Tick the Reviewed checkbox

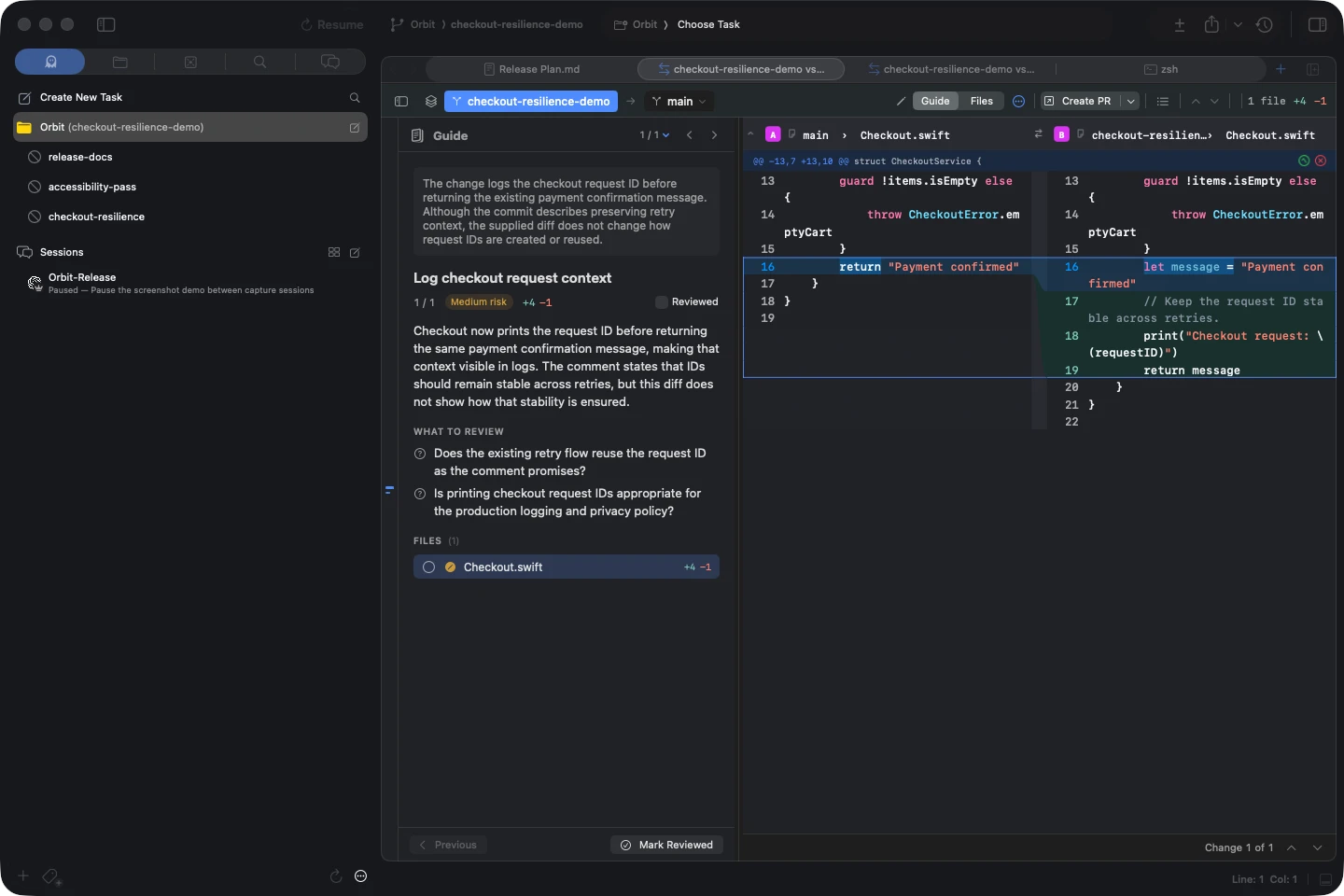pyautogui.click(x=662, y=301)
